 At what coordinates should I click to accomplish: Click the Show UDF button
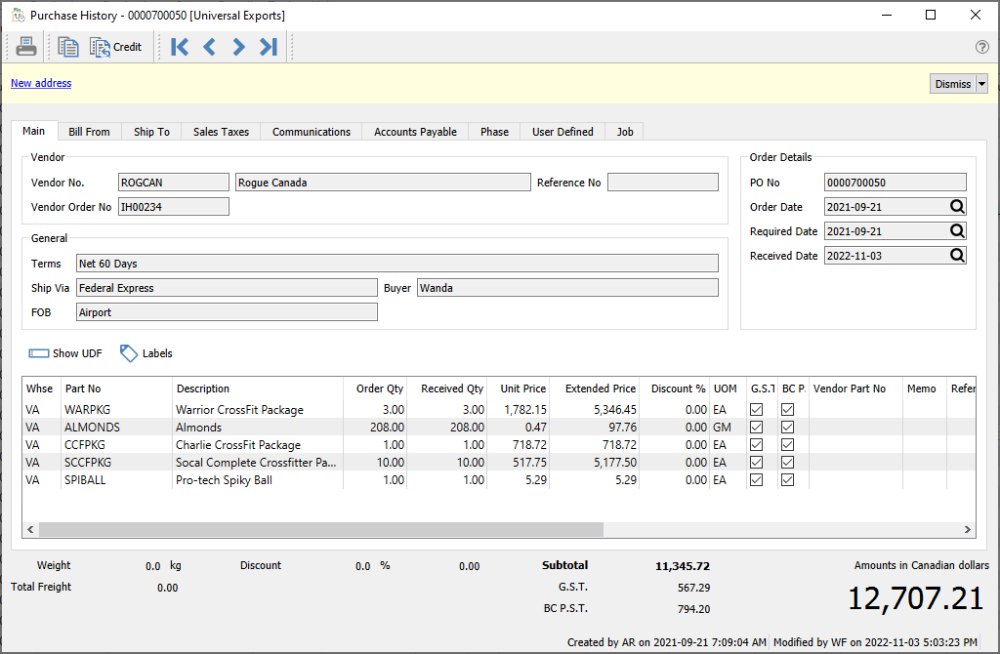tap(66, 353)
